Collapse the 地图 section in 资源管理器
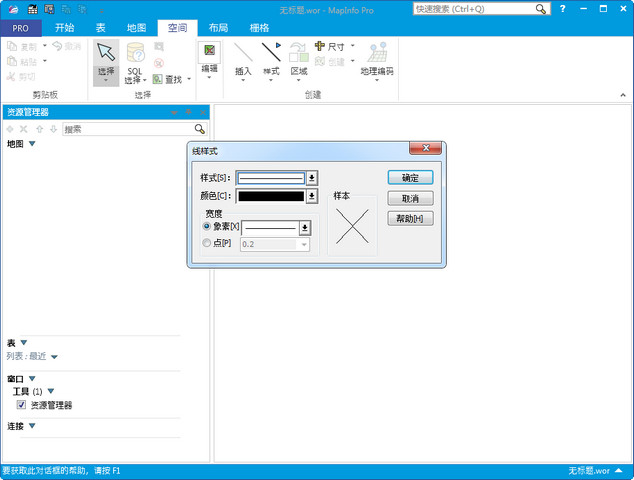Screen dimensions: 634x480 pyautogui.click(x=32, y=144)
